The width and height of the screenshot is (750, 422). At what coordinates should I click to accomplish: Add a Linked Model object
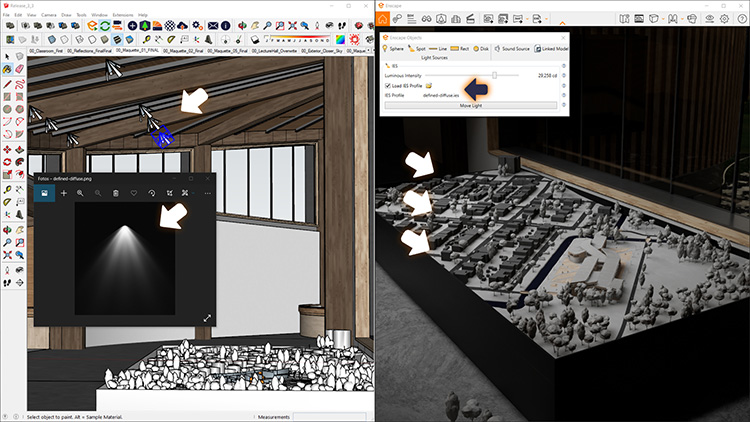(x=551, y=48)
